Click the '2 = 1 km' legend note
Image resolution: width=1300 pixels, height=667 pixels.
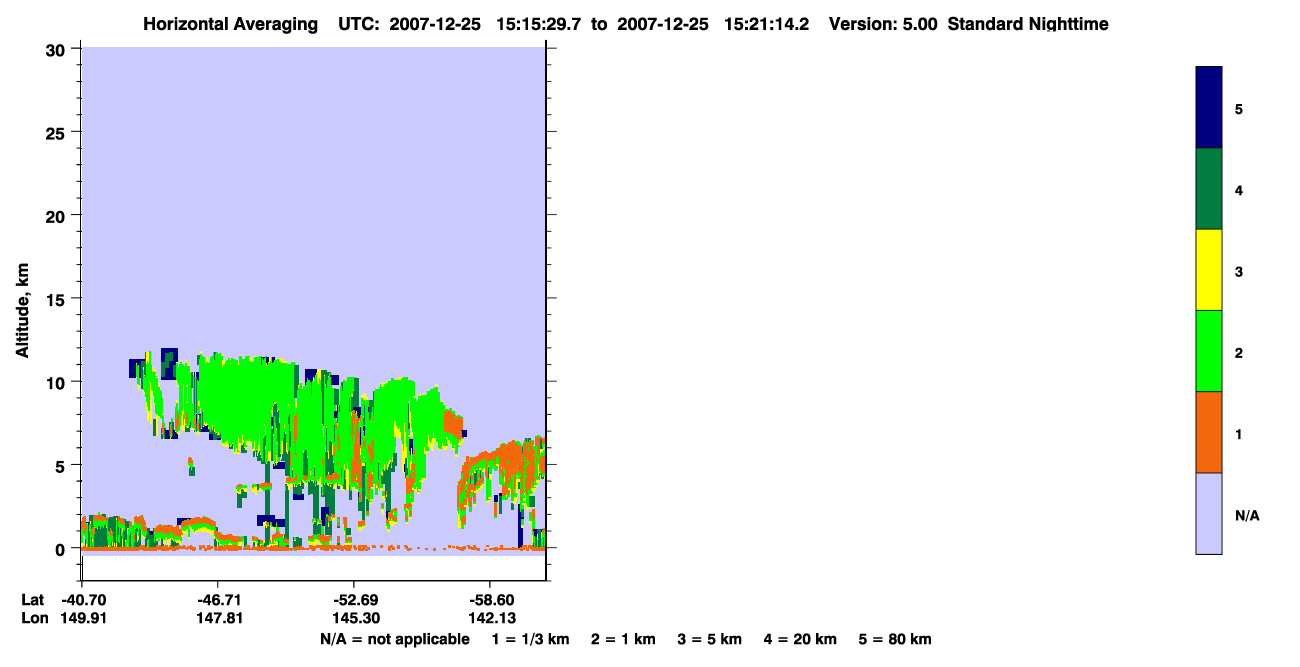pos(623,639)
